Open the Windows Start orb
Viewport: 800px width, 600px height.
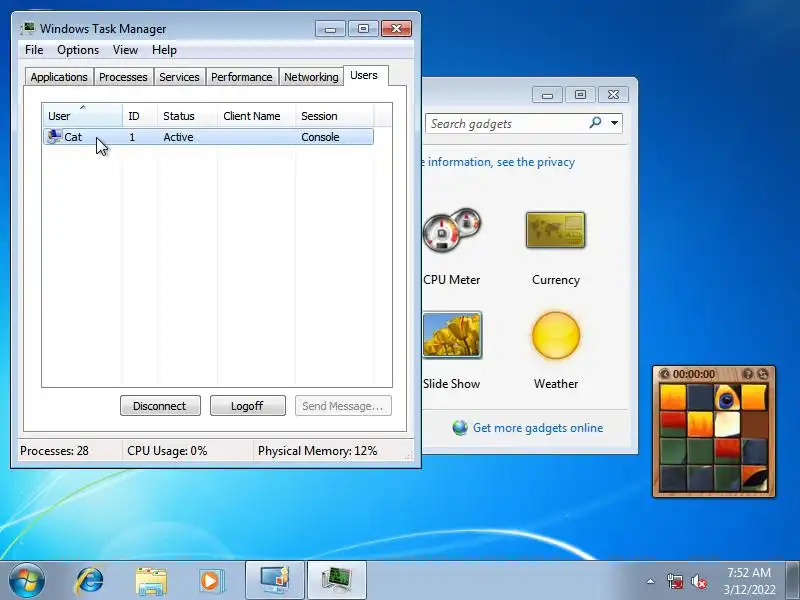[26, 580]
